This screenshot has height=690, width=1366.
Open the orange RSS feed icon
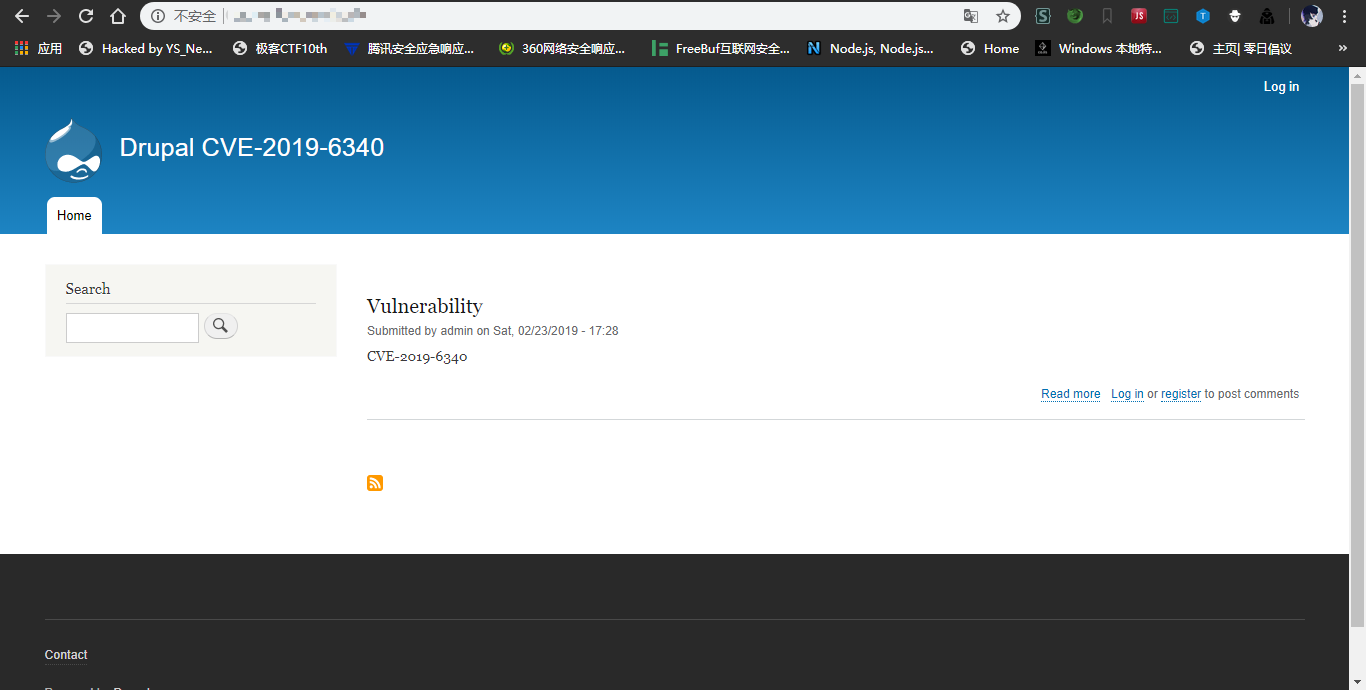[375, 483]
